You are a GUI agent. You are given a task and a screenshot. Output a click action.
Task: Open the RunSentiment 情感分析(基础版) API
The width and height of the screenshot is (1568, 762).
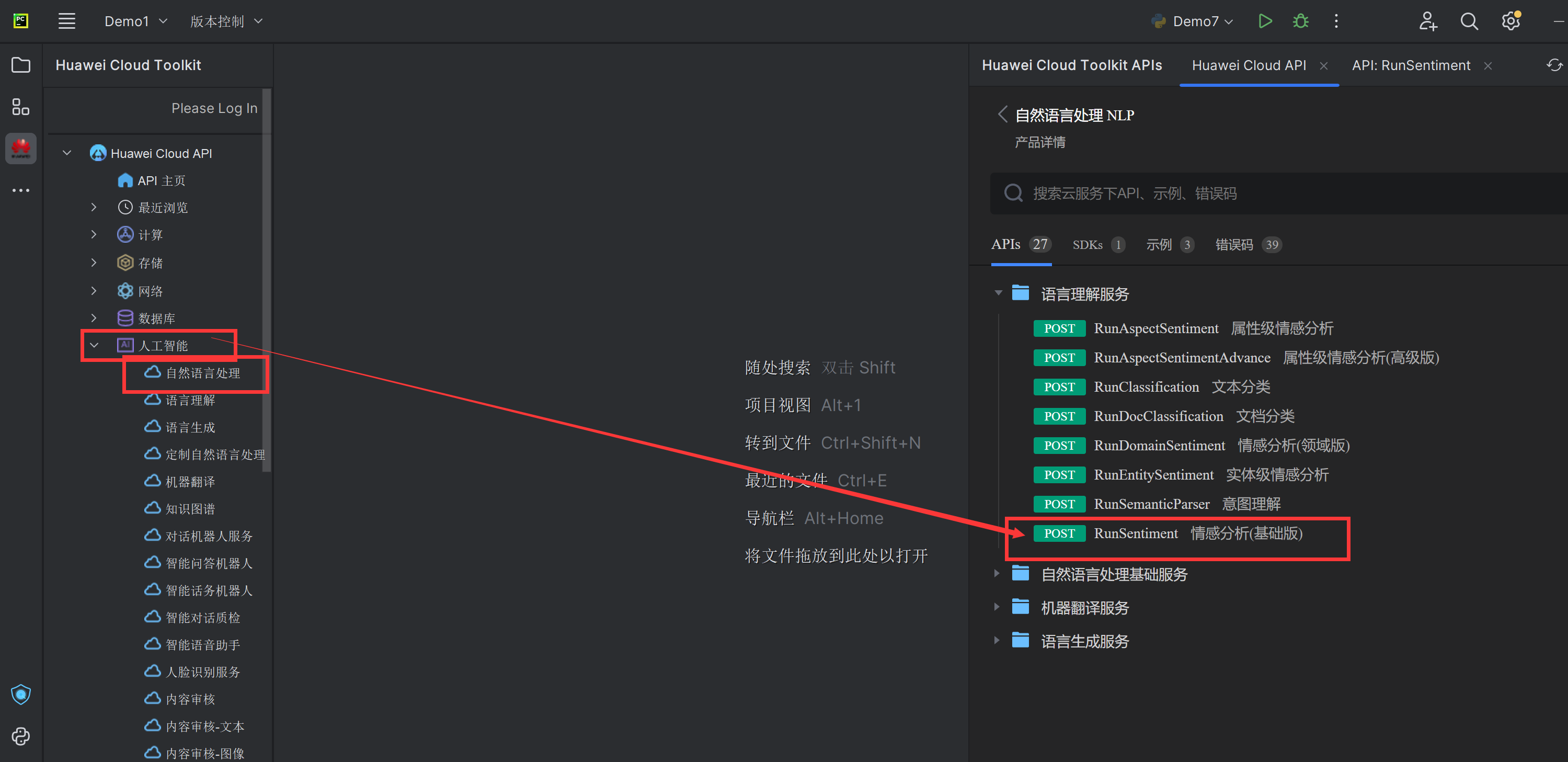(x=1136, y=533)
